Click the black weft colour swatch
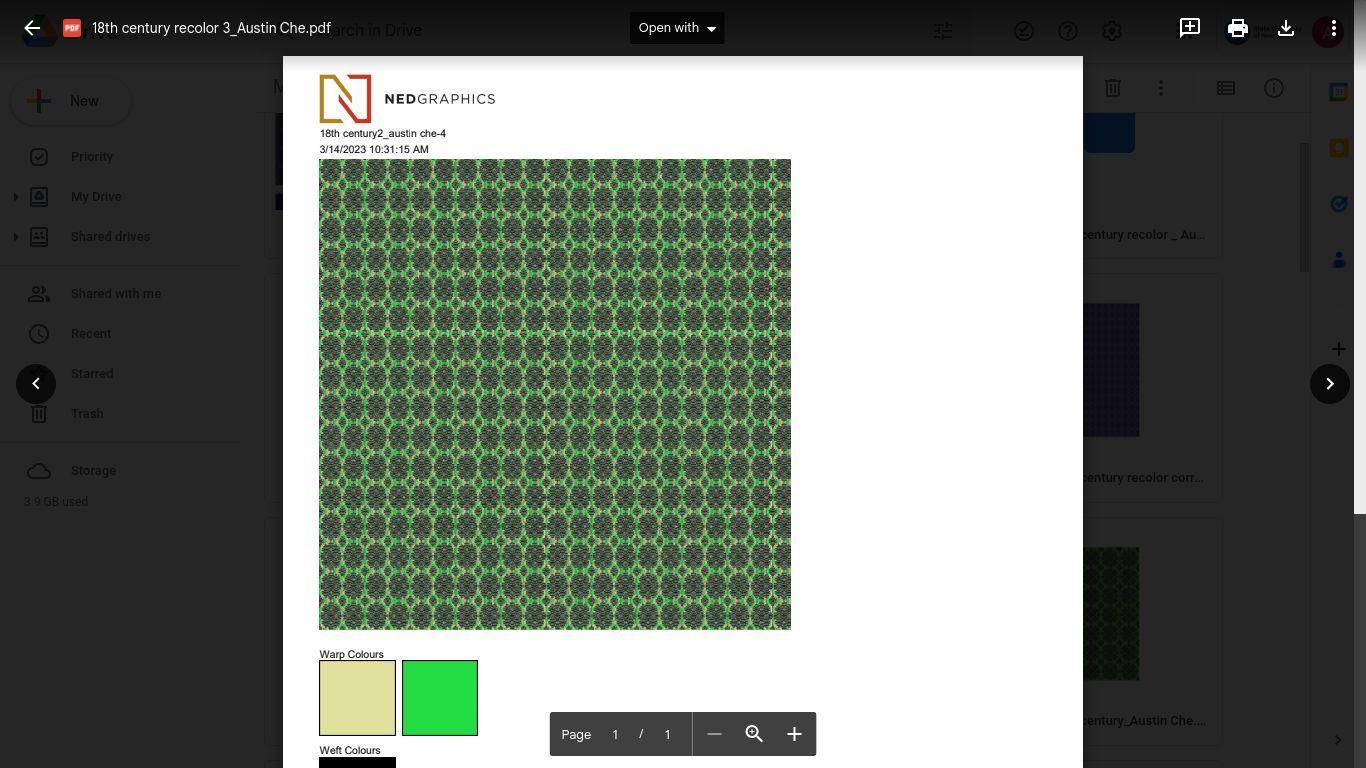The height and width of the screenshot is (768, 1366). click(x=357, y=763)
